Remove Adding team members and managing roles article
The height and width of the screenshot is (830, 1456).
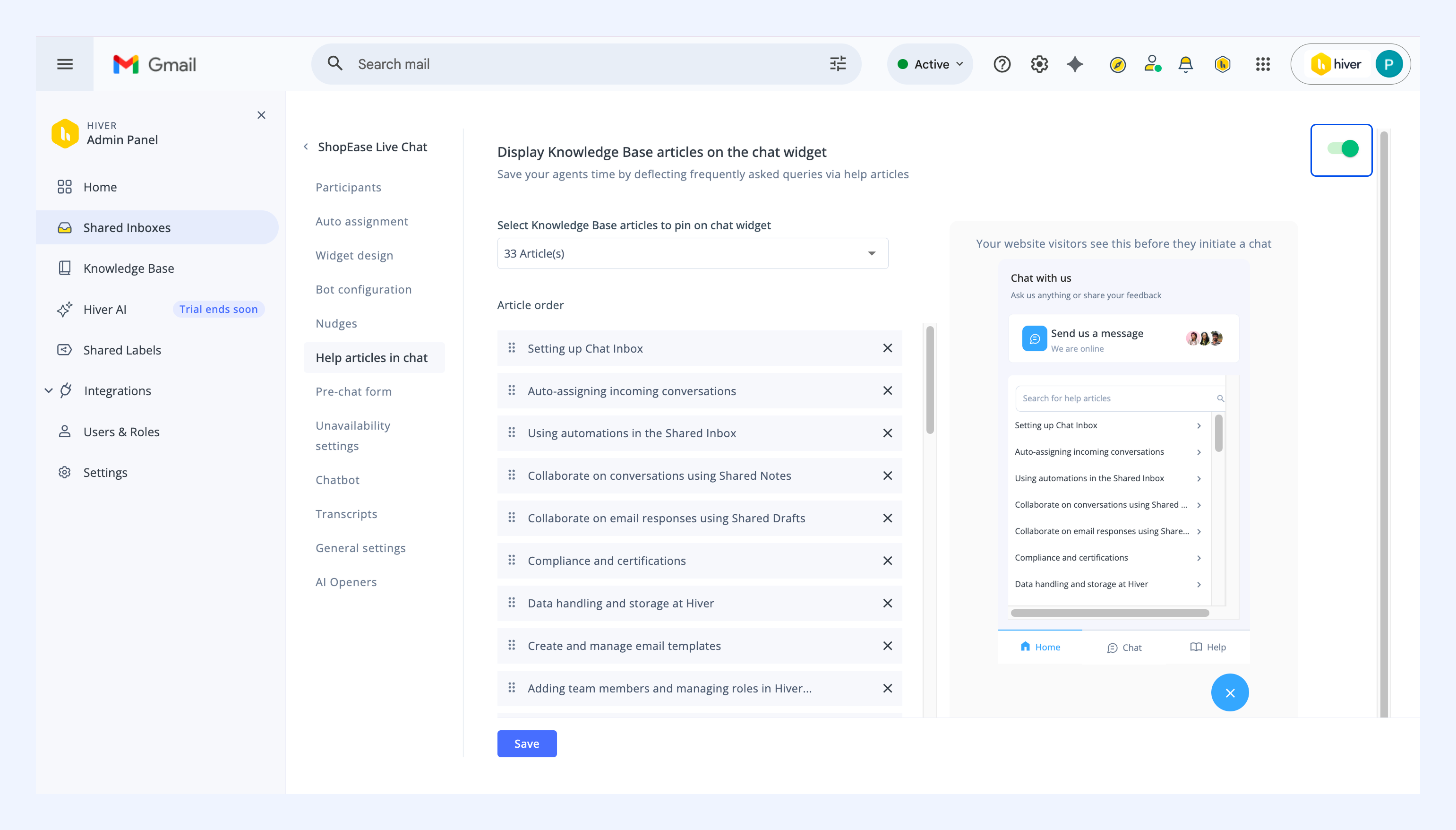(x=887, y=689)
